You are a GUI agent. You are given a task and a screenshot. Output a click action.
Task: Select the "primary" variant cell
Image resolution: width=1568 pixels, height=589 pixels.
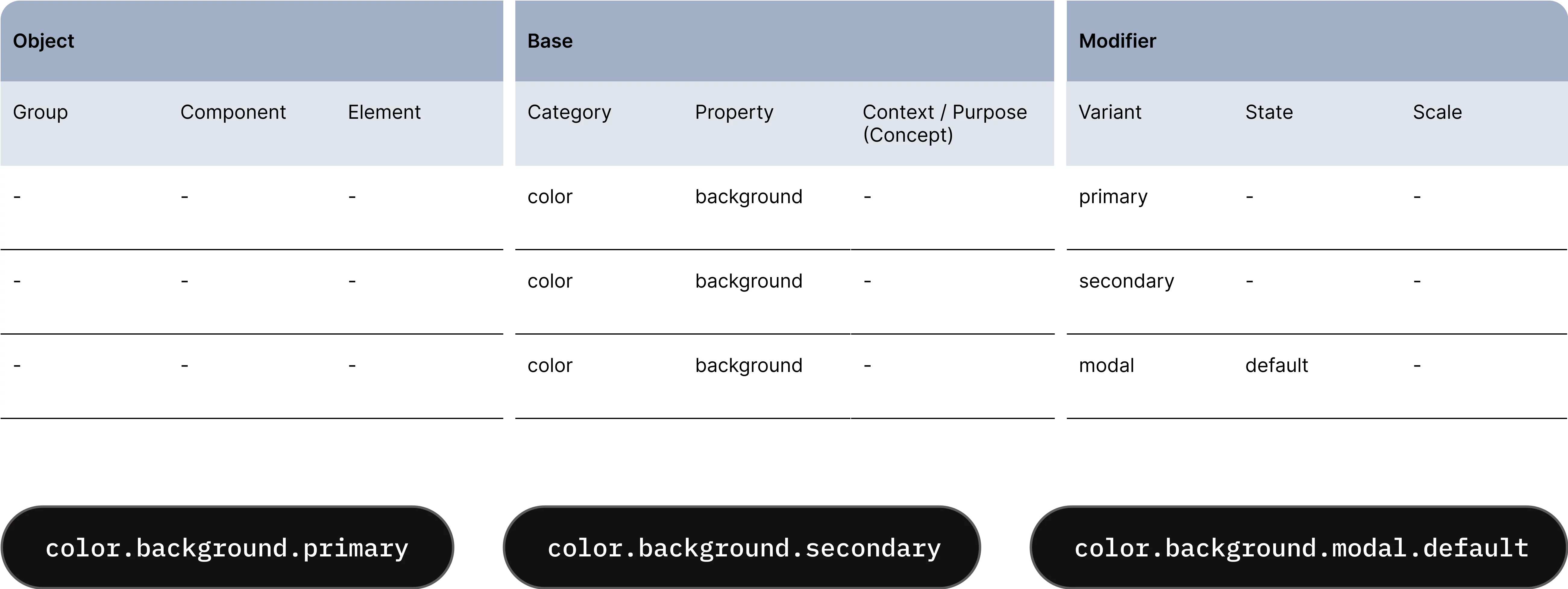click(1113, 197)
